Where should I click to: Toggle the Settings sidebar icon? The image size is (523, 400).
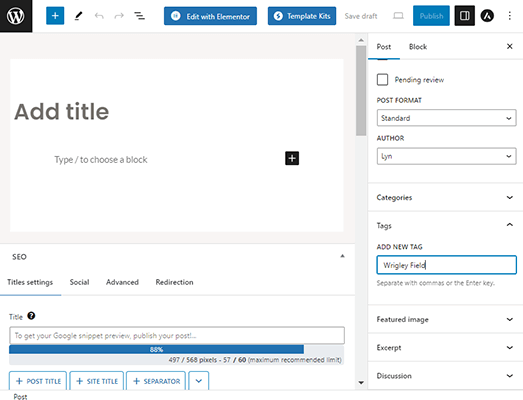point(465,16)
